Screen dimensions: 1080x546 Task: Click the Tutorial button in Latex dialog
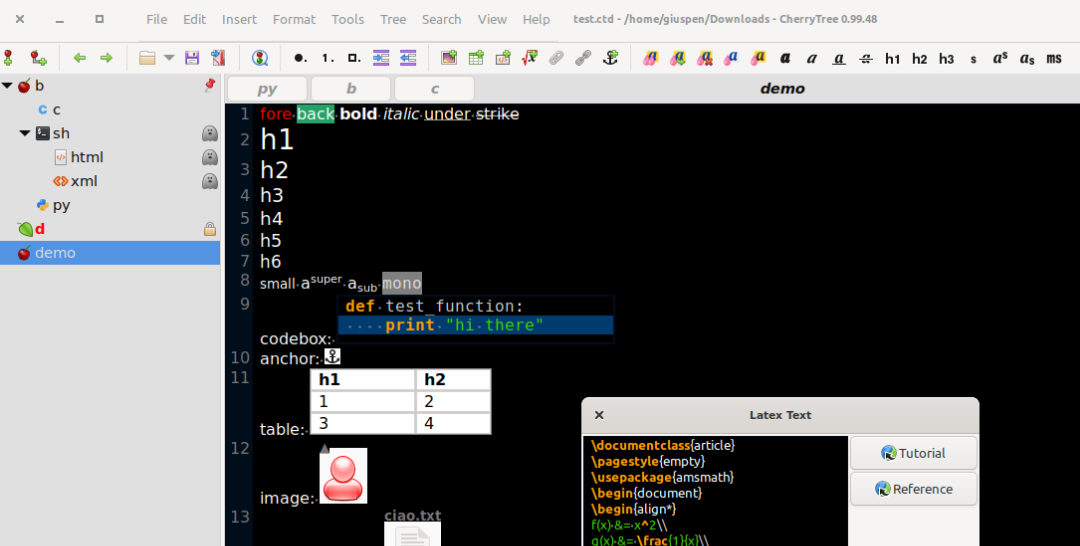913,453
